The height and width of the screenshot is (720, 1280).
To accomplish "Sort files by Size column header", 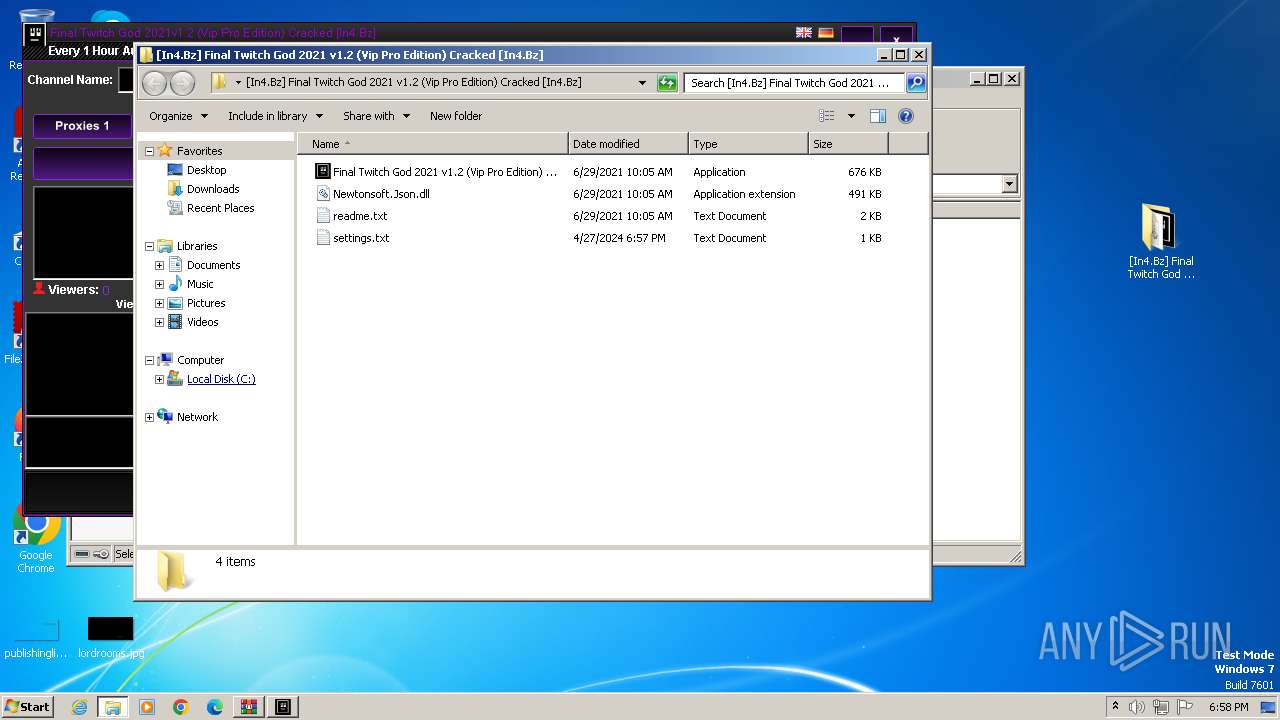I will (848, 144).
